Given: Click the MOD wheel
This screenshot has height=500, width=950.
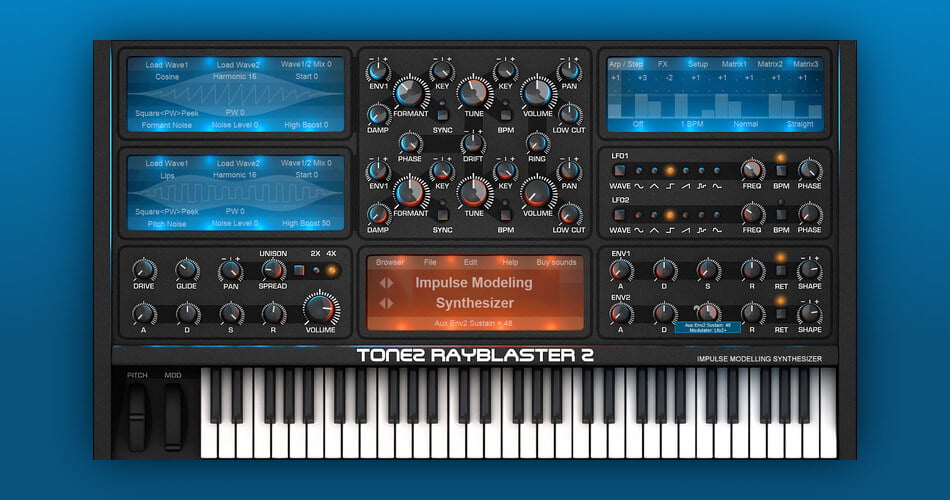Looking at the screenshot, I should point(173,418).
